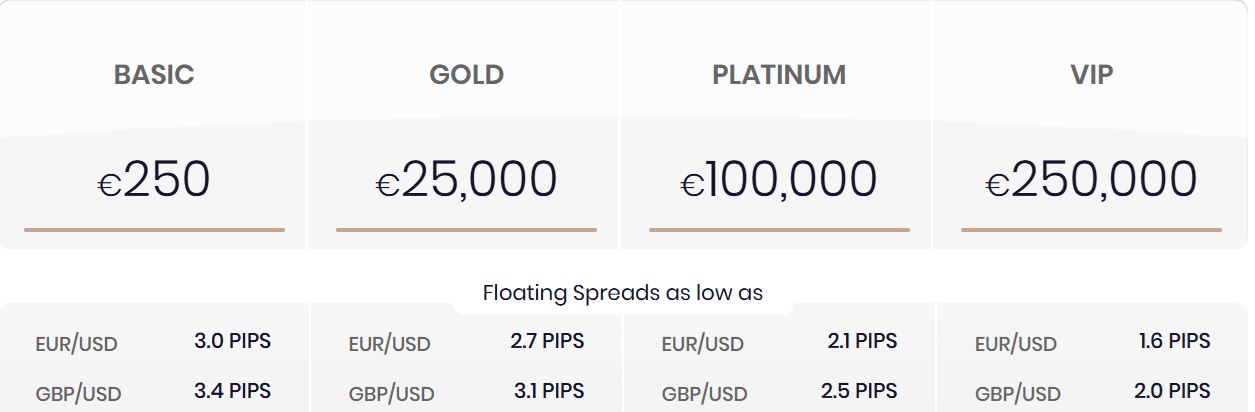Click Gold GBP/USD 3.1 PIPS value
The height and width of the screenshot is (412, 1255).
pos(549,390)
